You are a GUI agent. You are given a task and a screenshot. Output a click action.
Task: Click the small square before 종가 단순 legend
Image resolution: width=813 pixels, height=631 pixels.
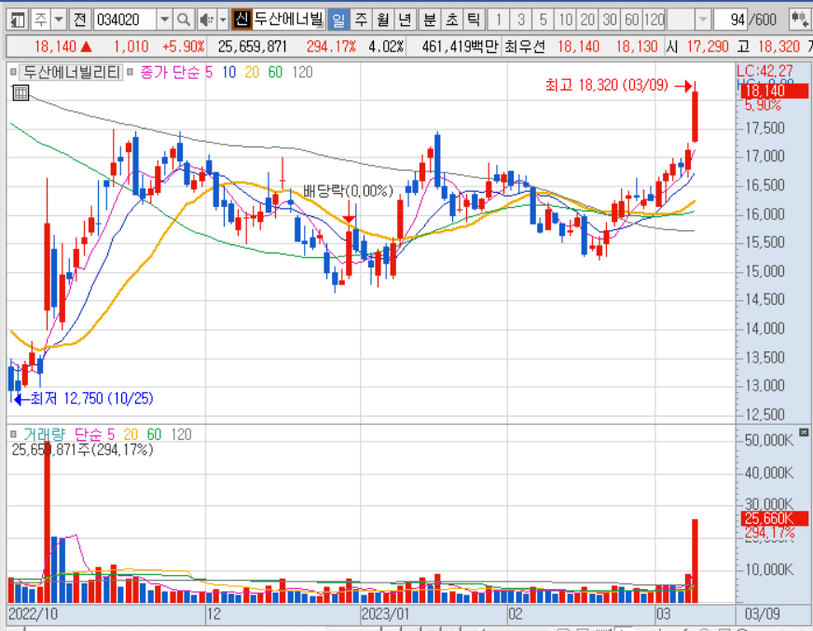130,72
